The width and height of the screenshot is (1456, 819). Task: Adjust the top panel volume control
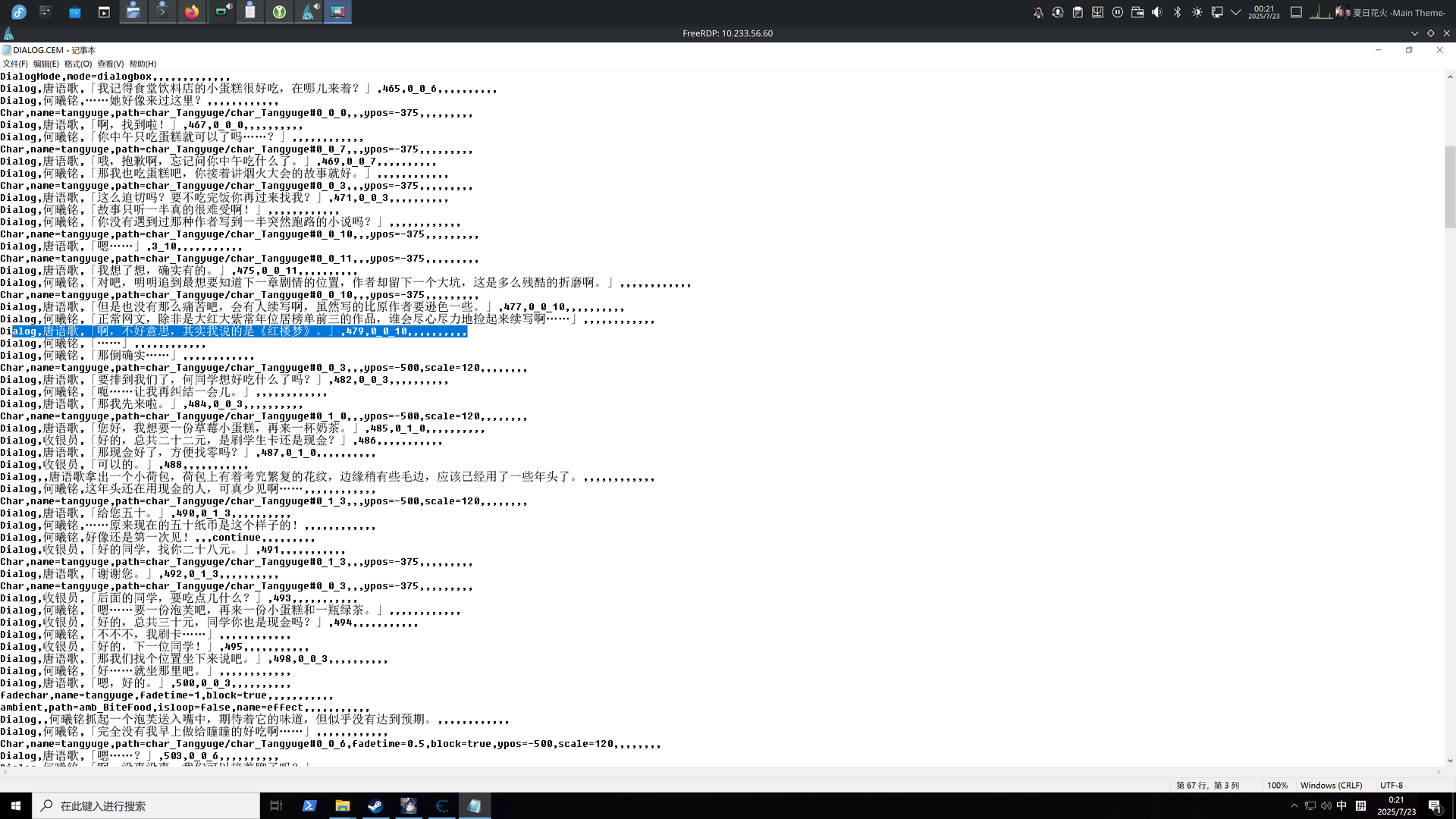coord(1157,12)
